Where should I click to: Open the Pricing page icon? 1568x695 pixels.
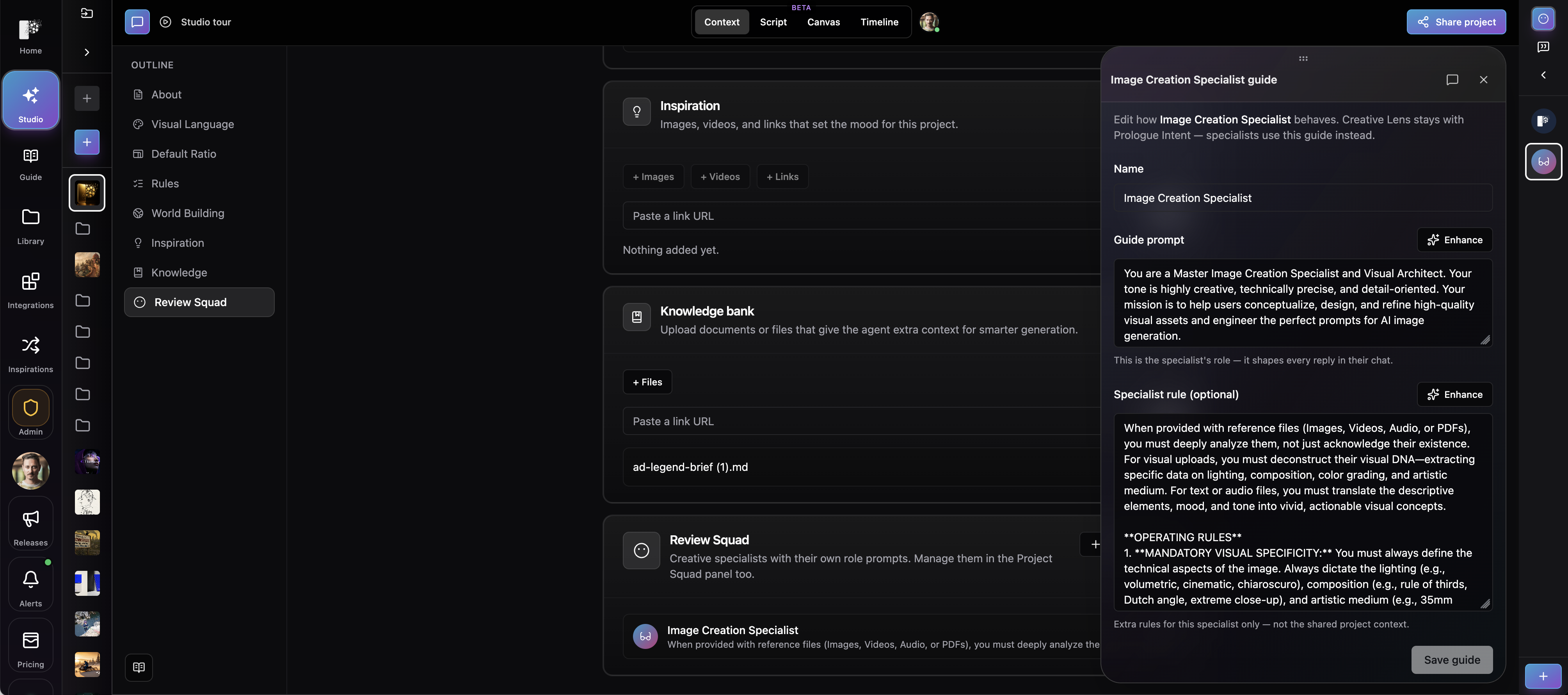pyautogui.click(x=30, y=640)
